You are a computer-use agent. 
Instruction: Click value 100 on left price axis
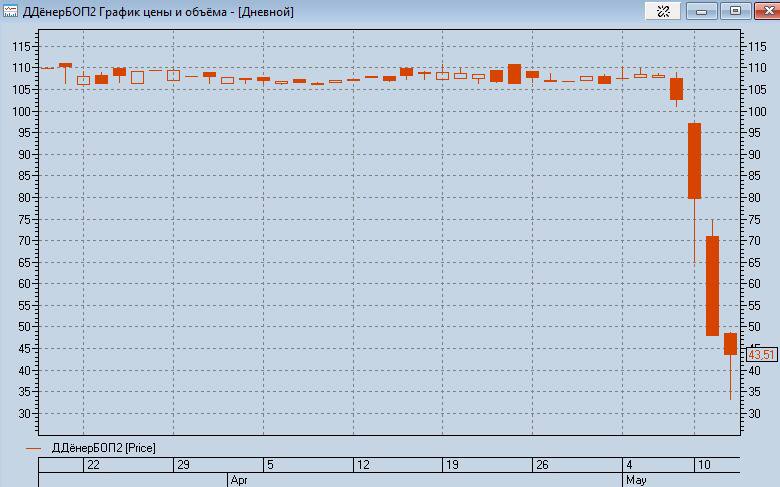[21, 111]
